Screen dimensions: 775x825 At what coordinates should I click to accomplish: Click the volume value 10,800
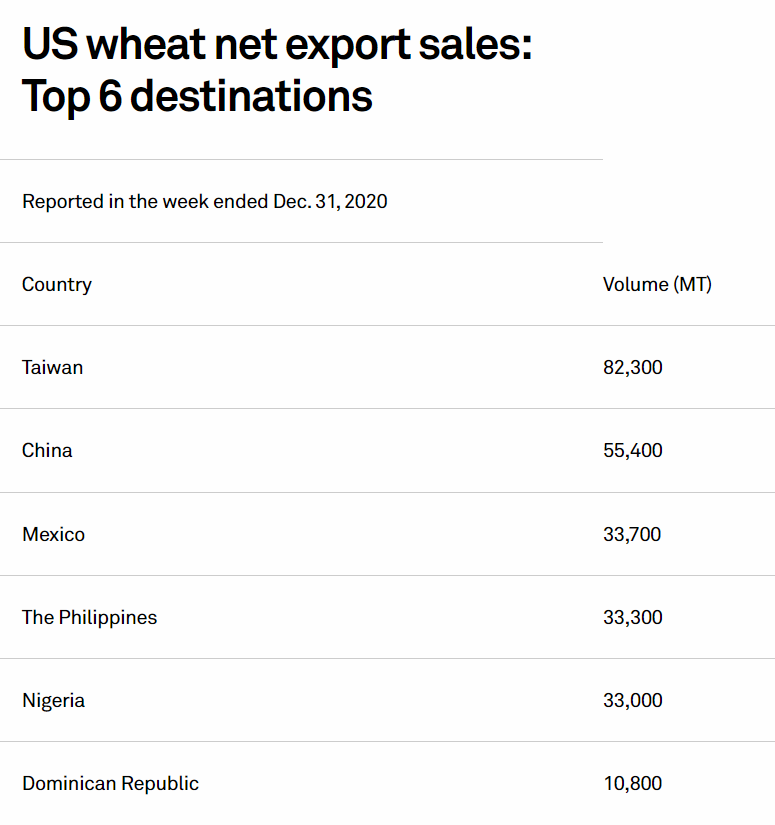tap(632, 783)
